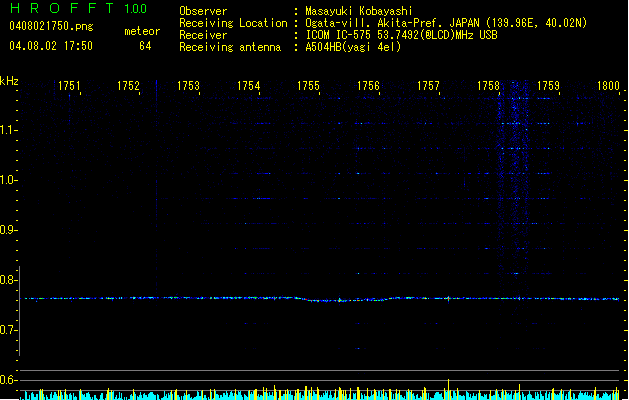The width and height of the screenshot is (629, 400).
Task: Click the observer name Masayuki Kobayashi
Action: (359, 11)
